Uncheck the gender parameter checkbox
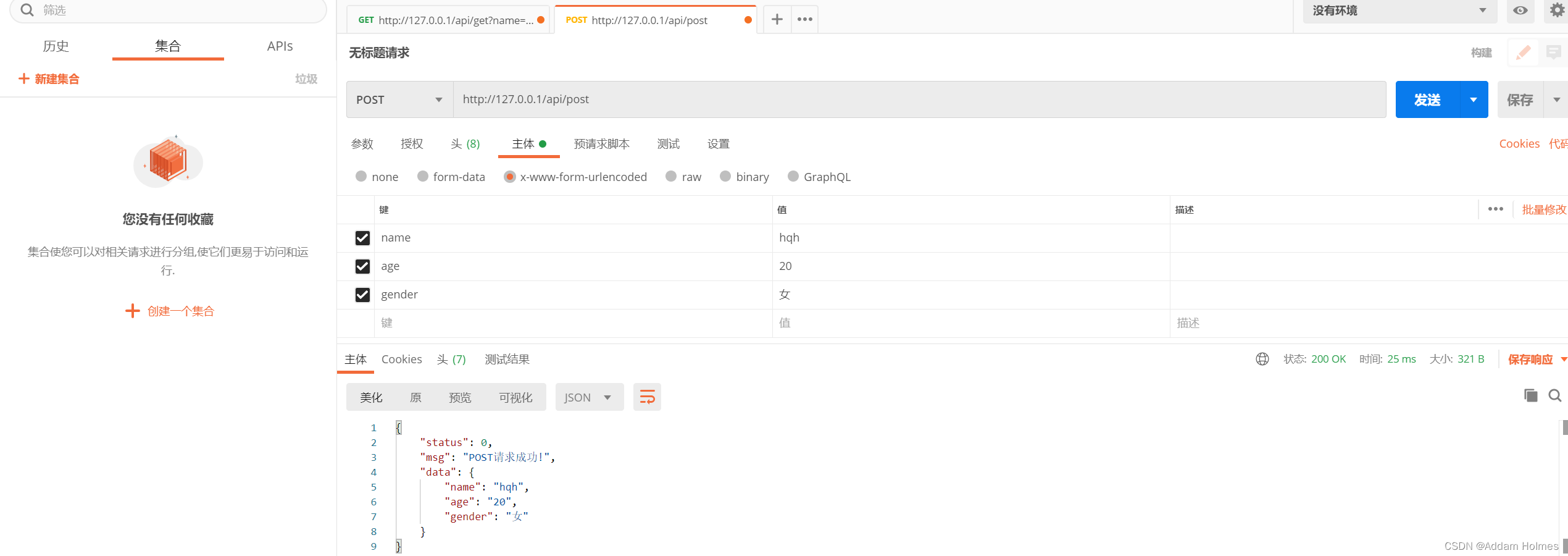 (x=362, y=295)
